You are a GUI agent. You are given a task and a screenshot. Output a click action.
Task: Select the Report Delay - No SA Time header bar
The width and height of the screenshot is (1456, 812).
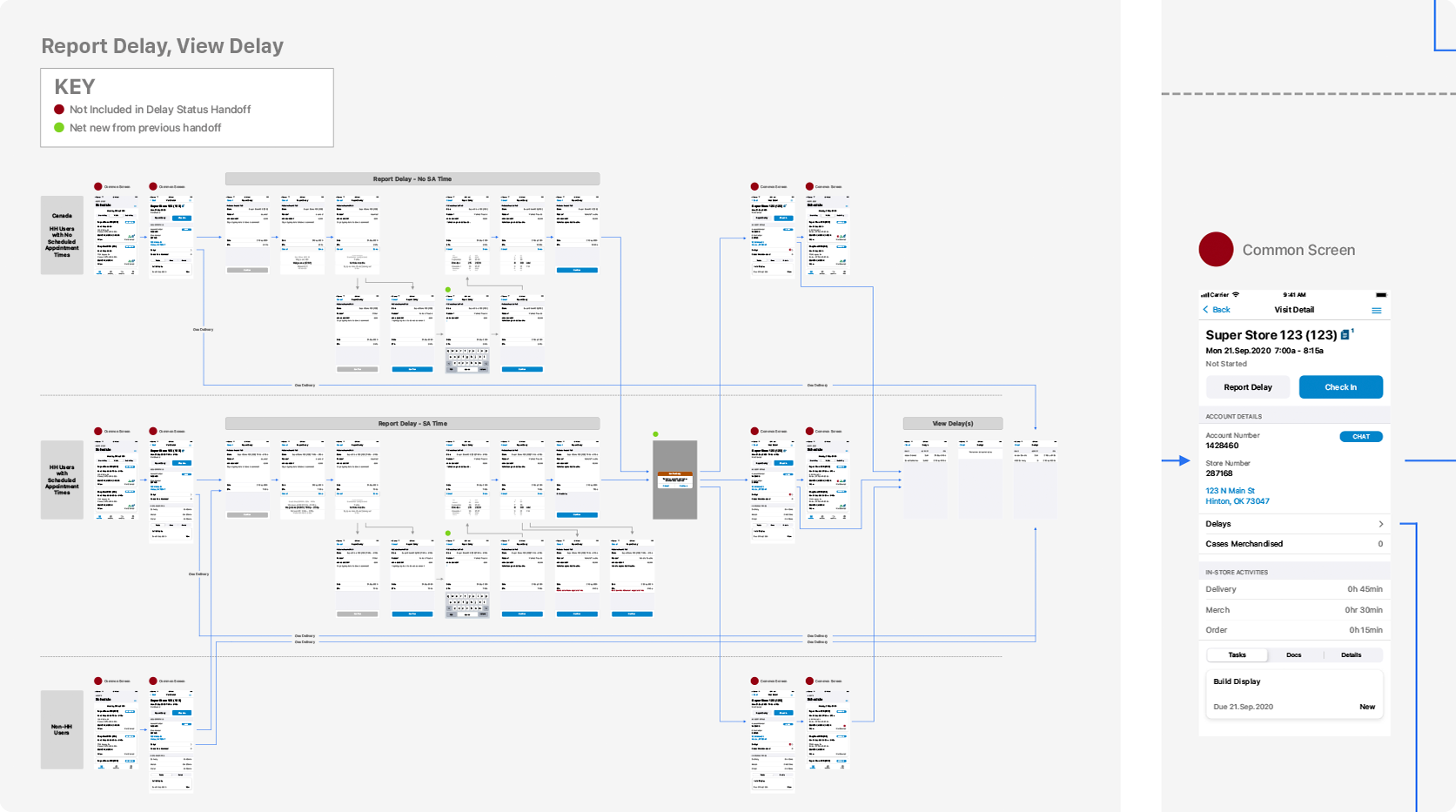[x=413, y=179]
